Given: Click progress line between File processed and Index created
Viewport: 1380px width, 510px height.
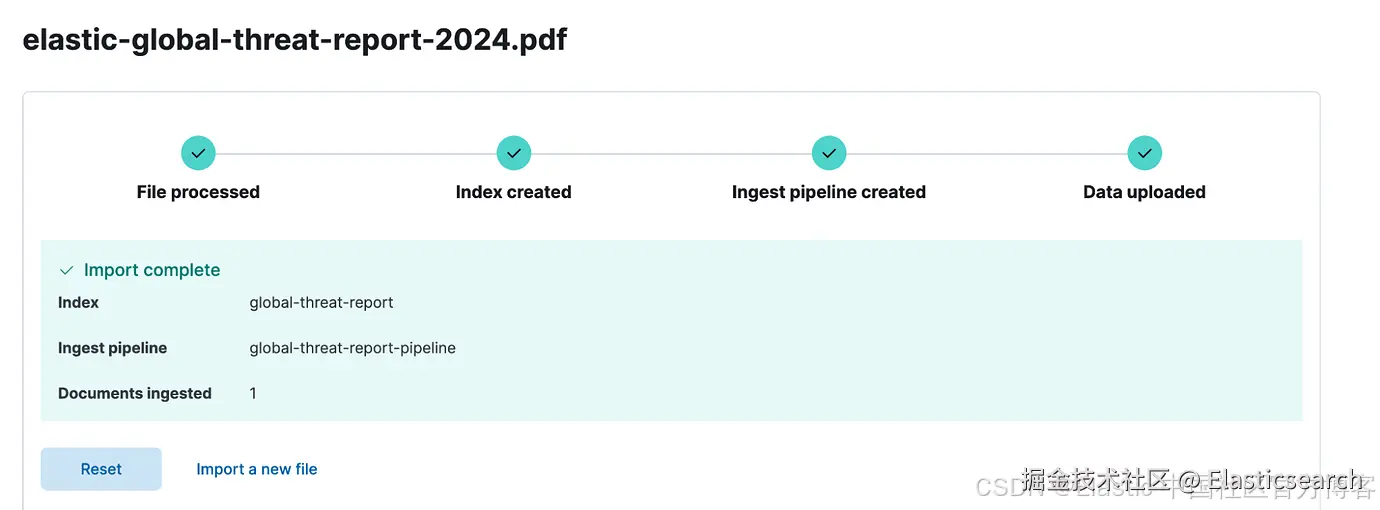Looking at the screenshot, I should (356, 153).
